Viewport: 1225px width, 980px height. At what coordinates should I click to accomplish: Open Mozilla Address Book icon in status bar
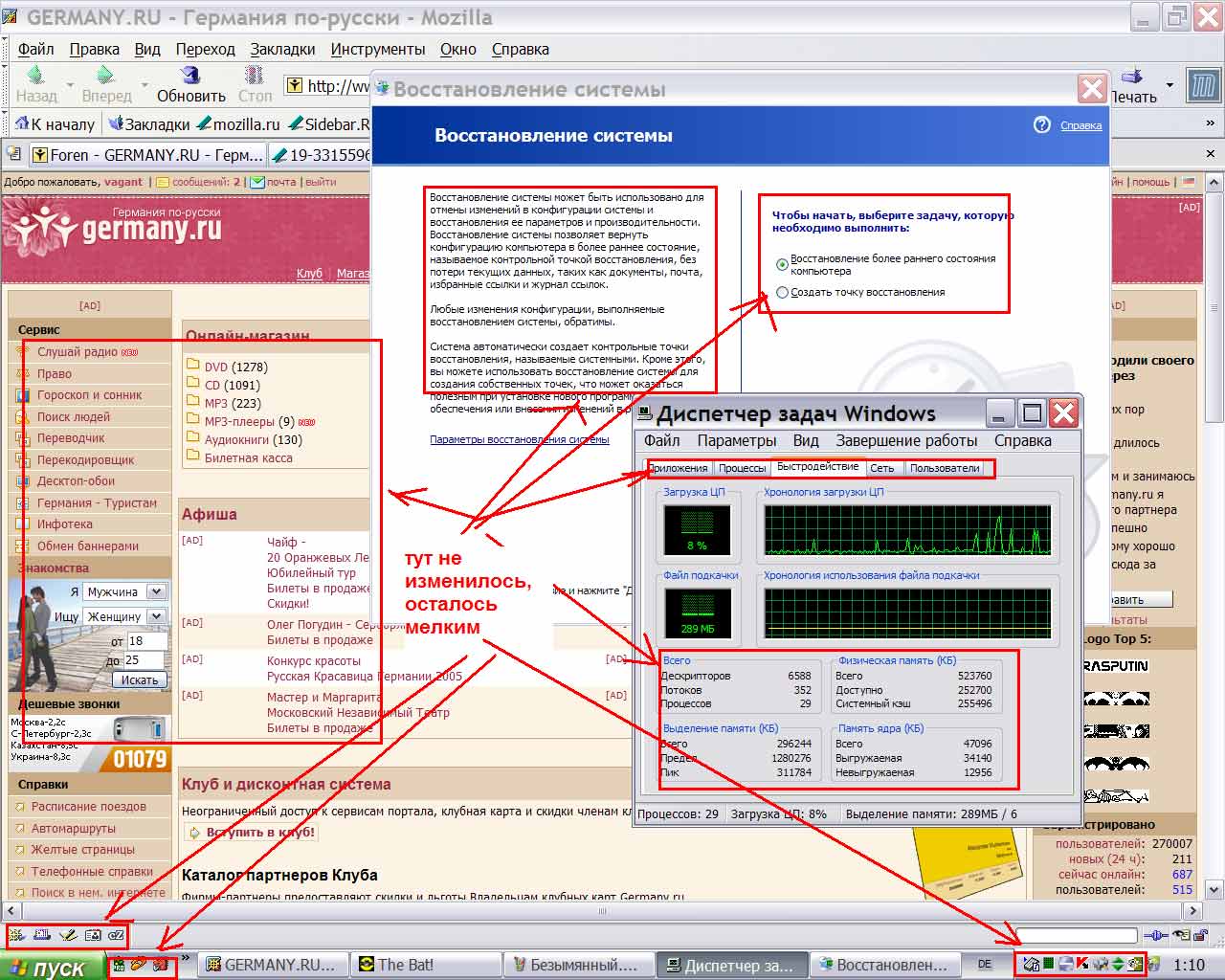coord(92,935)
